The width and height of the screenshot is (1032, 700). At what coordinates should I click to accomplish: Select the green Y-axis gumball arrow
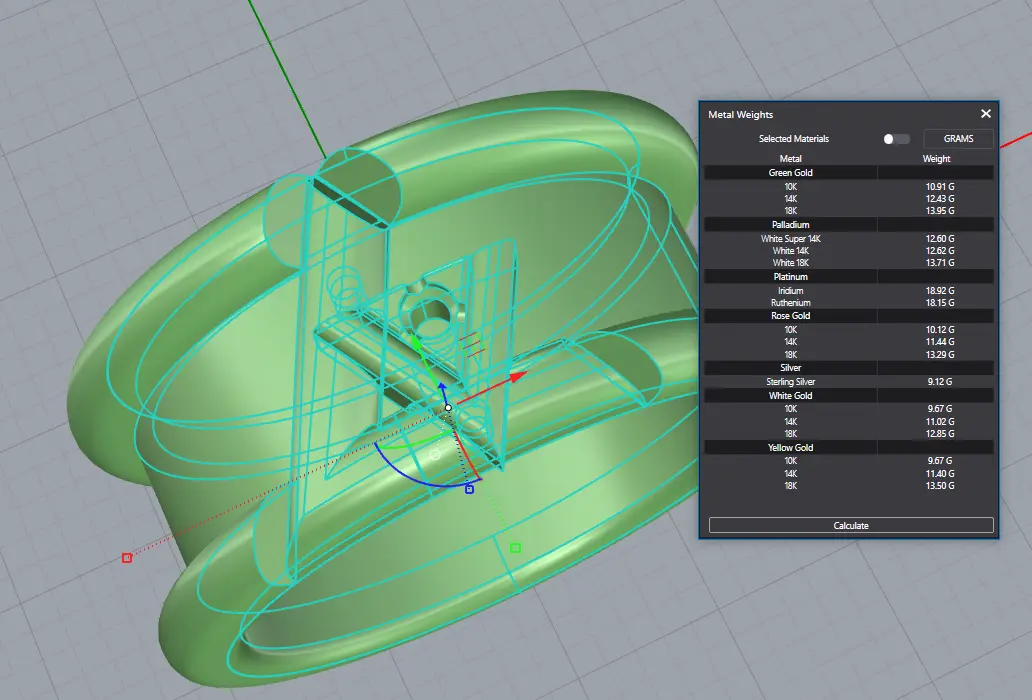tap(417, 343)
